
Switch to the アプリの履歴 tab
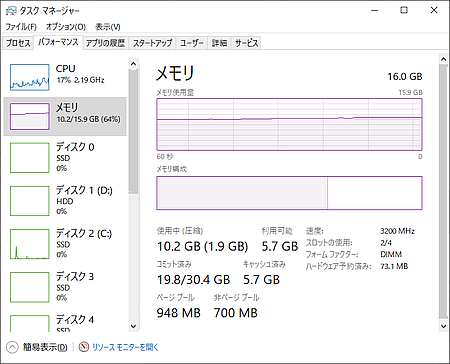[x=105, y=43]
